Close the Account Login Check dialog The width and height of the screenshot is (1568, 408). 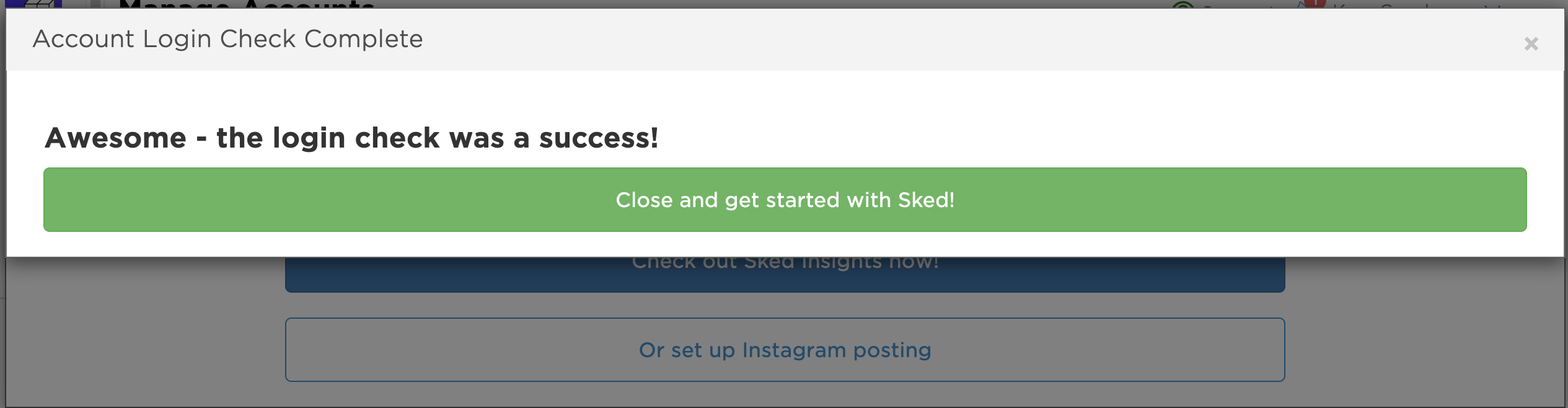click(1531, 44)
